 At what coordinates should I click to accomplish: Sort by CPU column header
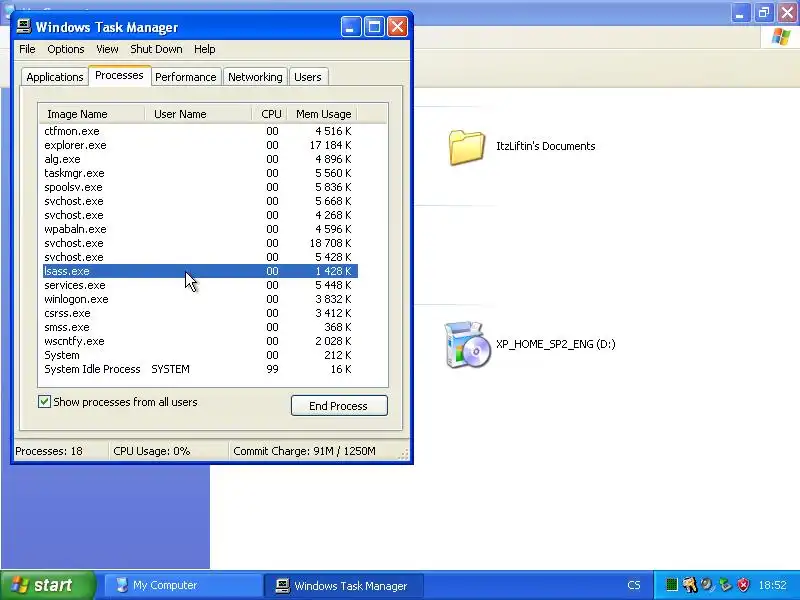[270, 114]
